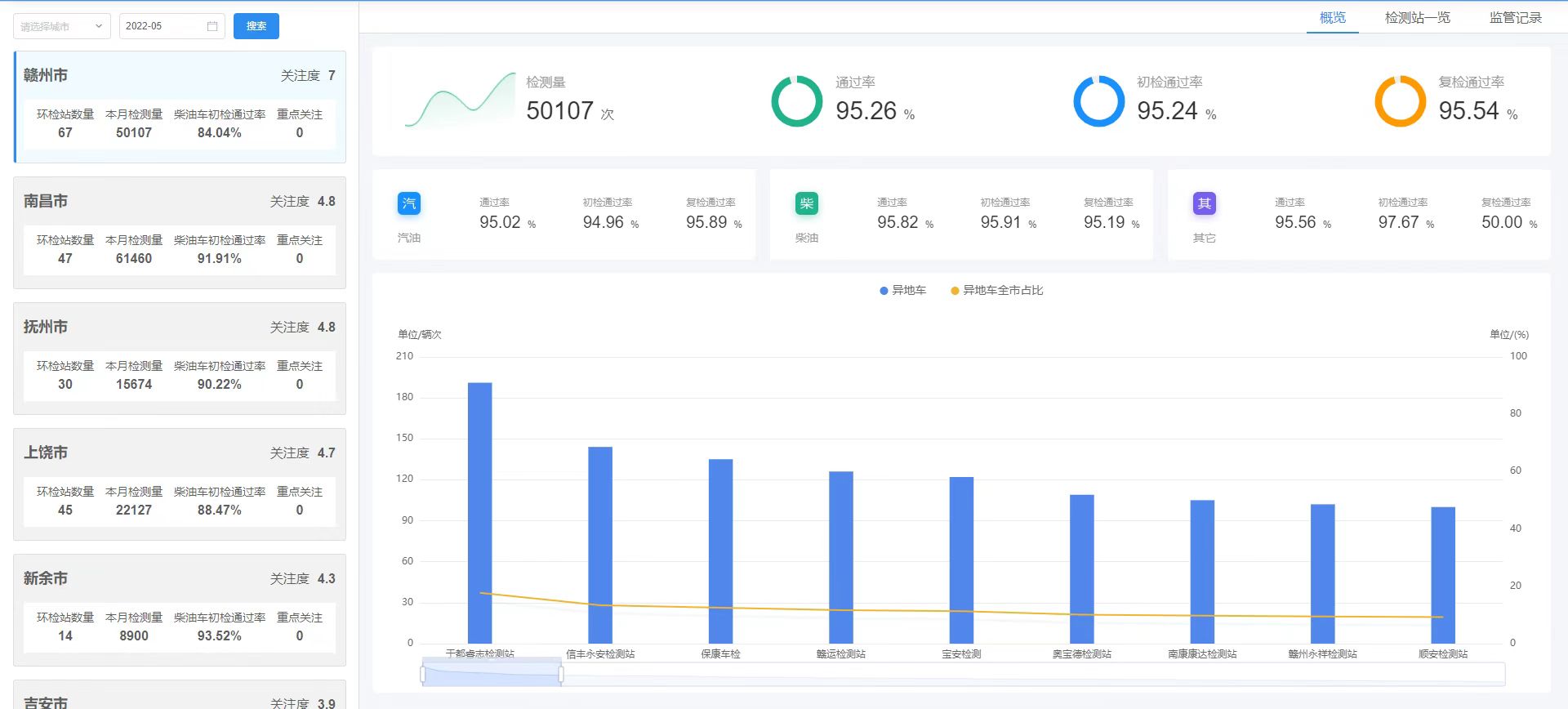Click the left handle of chart zoom slider

tap(423, 674)
